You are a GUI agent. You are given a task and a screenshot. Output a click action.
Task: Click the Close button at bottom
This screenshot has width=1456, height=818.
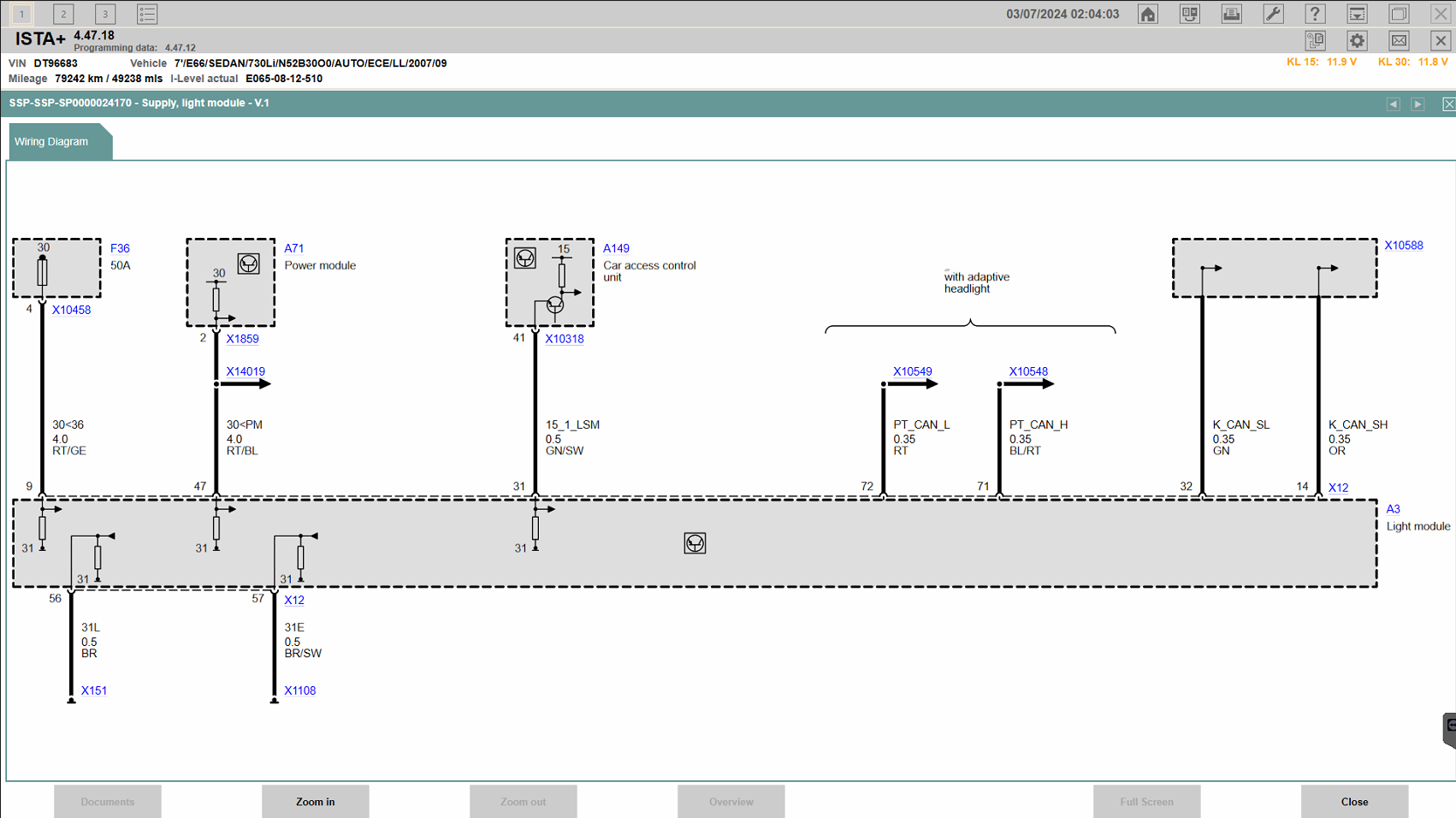tap(1355, 802)
